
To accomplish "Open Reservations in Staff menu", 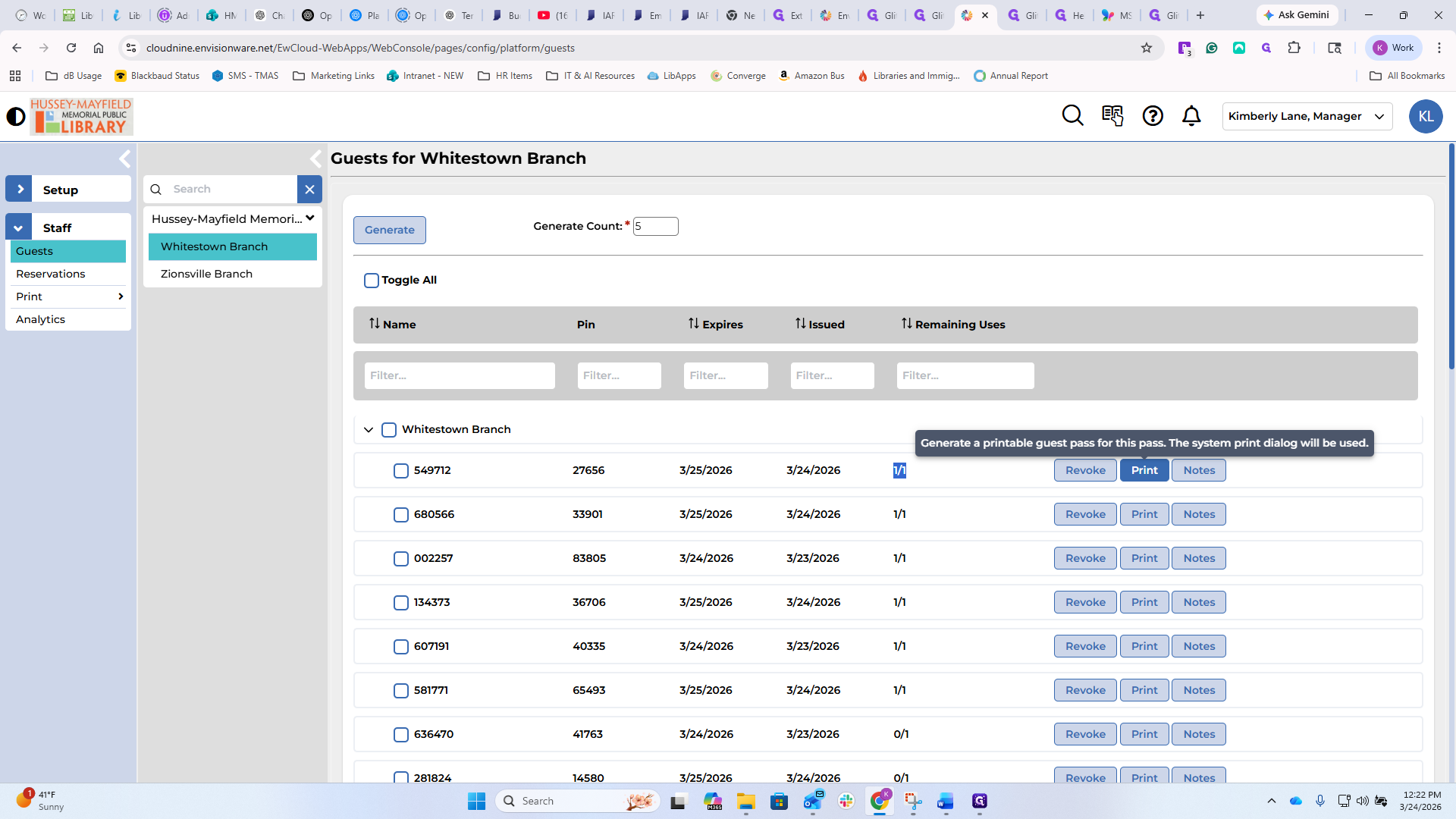I will pyautogui.click(x=51, y=274).
